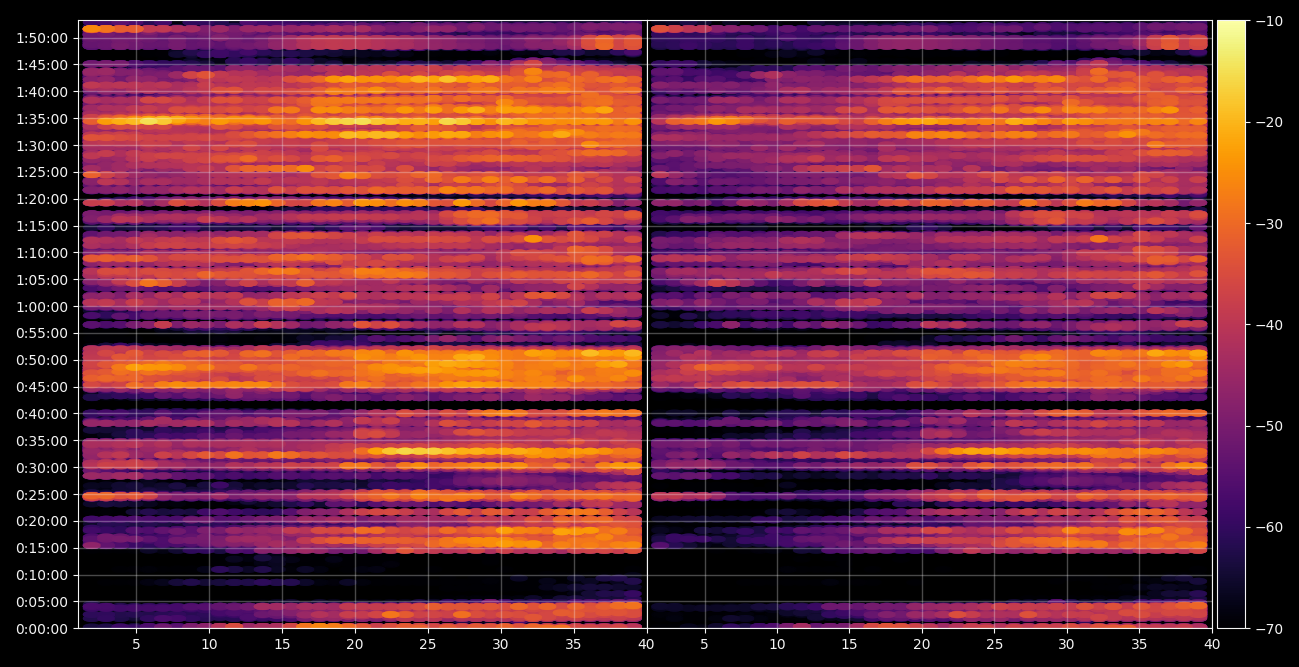
Task: Click the 1:35:00 y-axis tick label
Action: point(42,119)
